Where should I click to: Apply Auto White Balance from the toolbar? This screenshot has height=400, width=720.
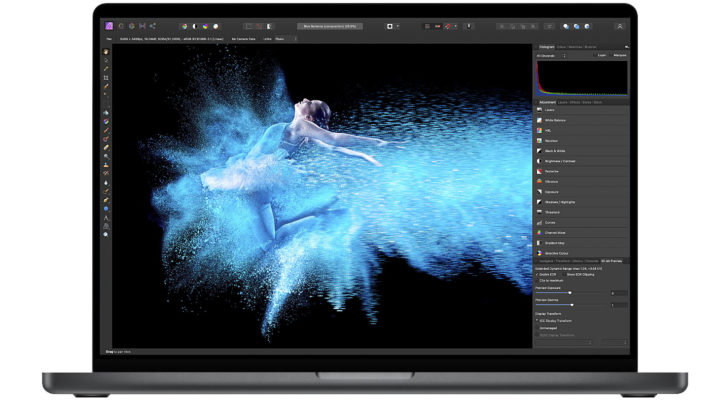click(216, 27)
